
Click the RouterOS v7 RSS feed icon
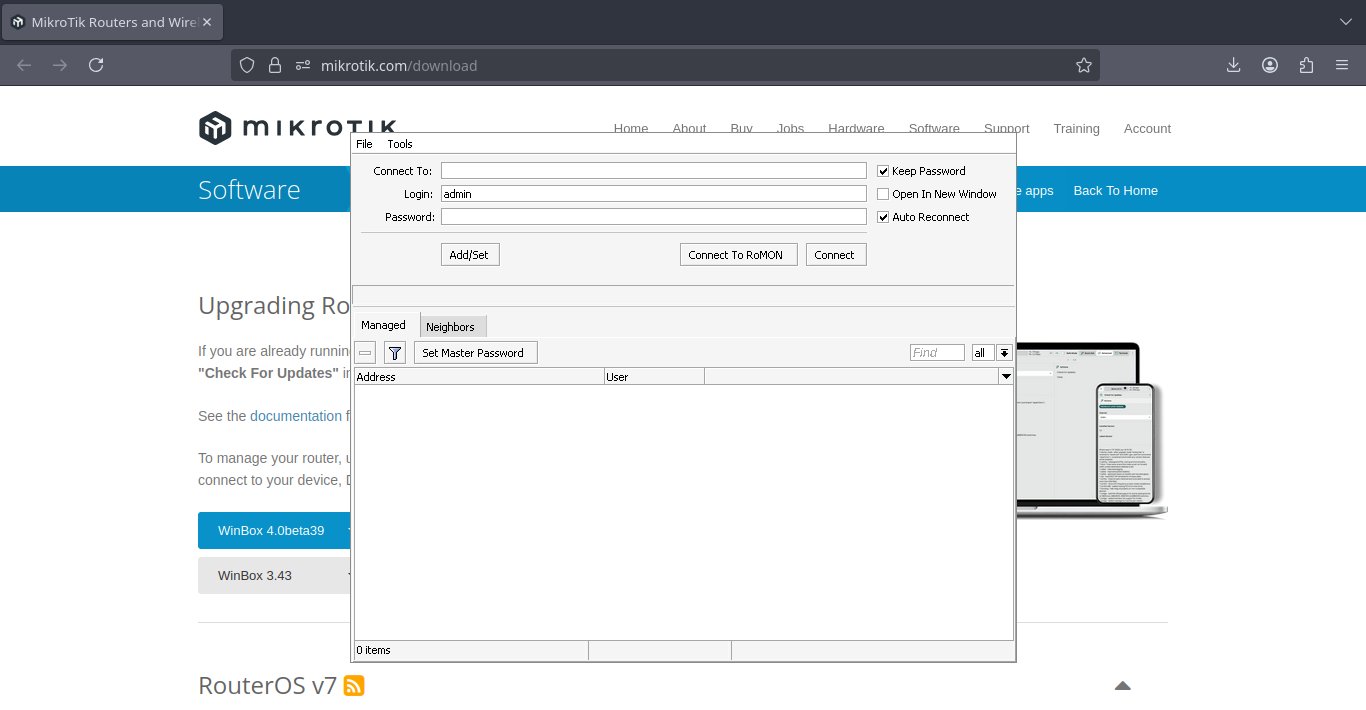click(354, 686)
